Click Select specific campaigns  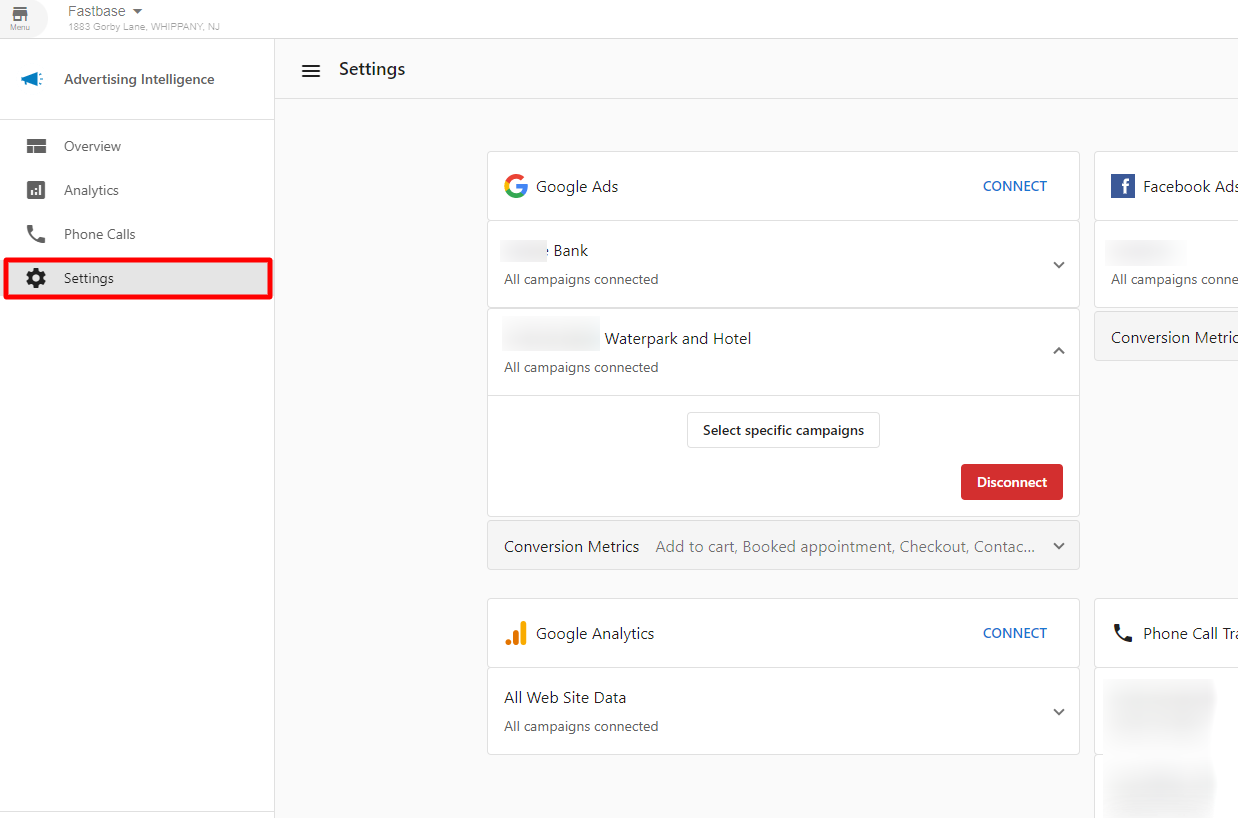782,429
